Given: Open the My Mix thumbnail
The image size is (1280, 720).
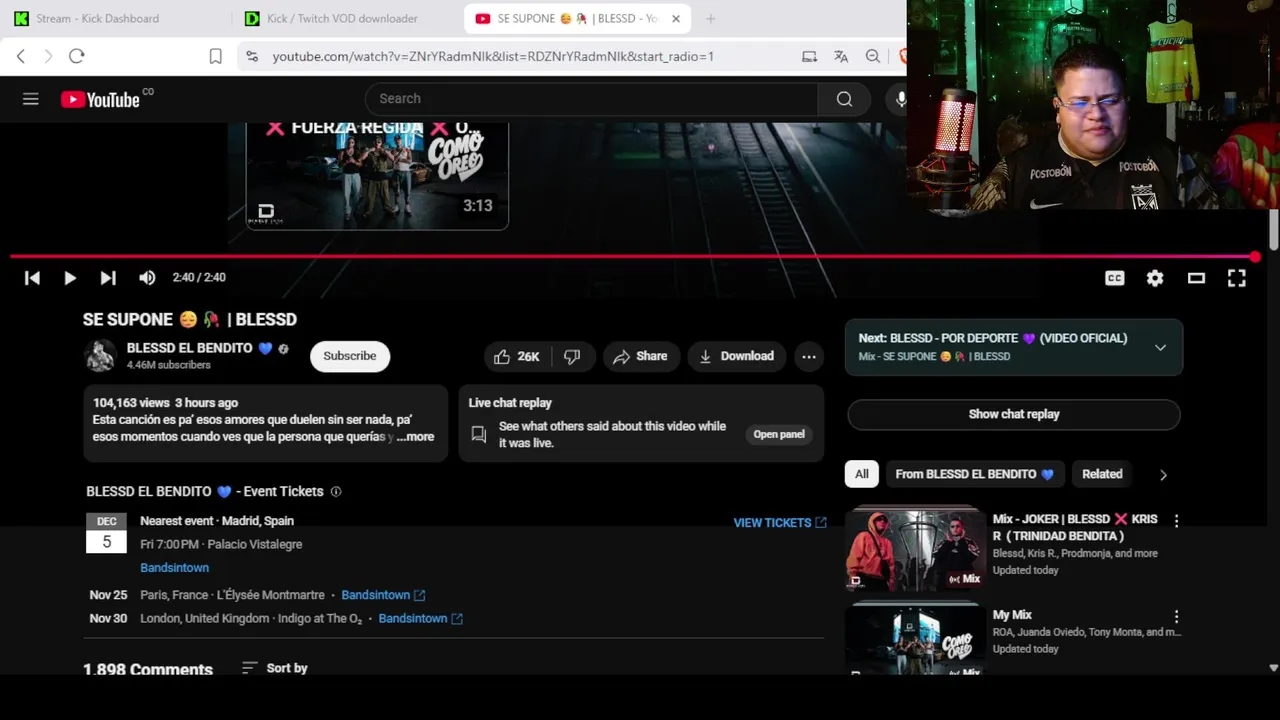Looking at the screenshot, I should pos(916,640).
